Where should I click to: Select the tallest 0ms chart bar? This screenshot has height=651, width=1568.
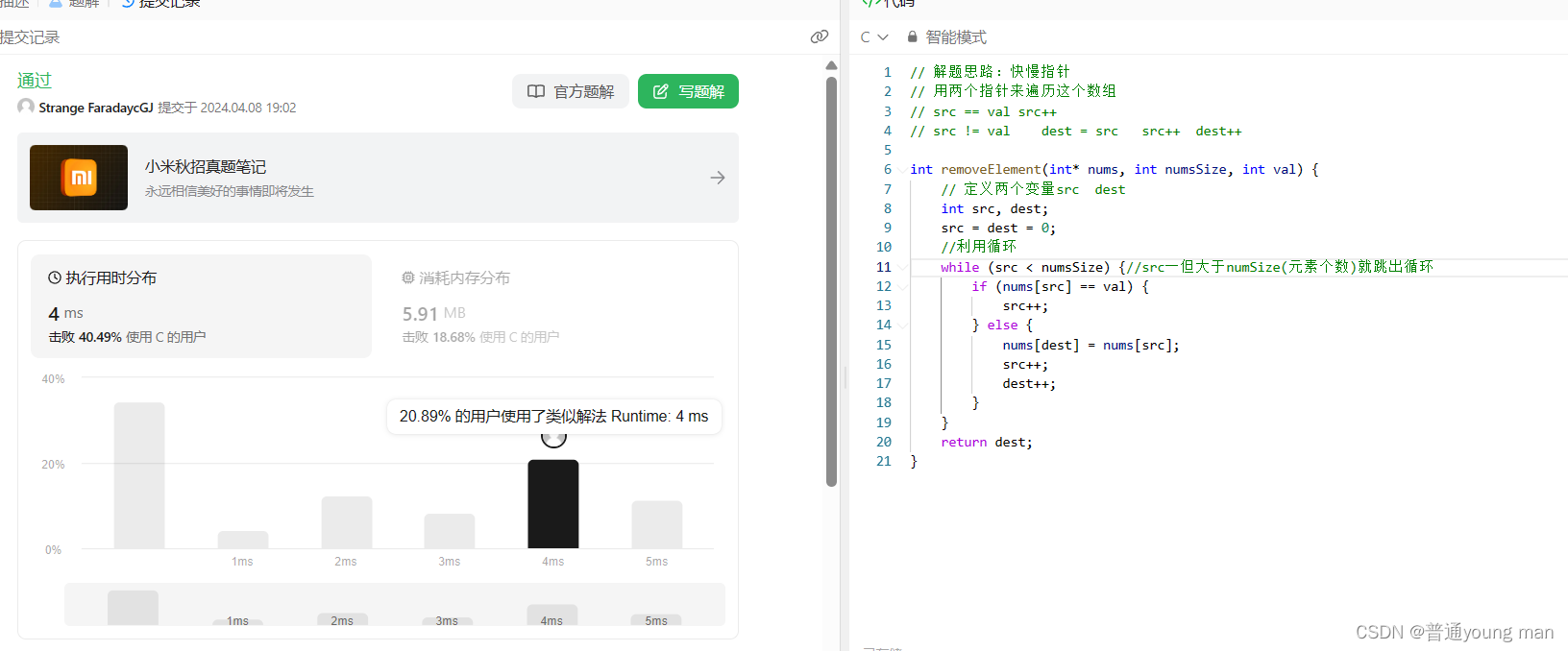139,475
